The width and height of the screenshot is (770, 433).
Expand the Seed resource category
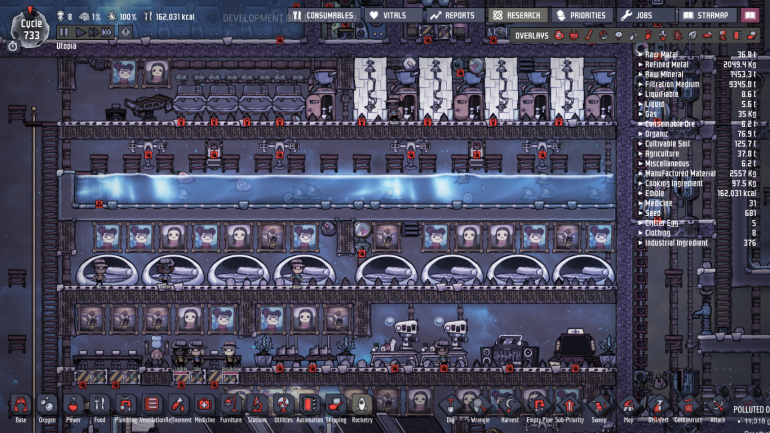tap(697, 213)
